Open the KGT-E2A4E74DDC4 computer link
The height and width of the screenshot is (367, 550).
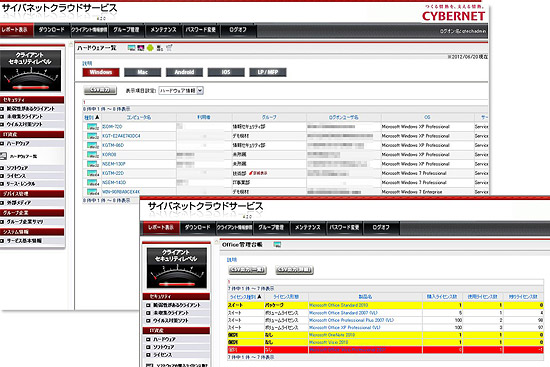coord(121,136)
